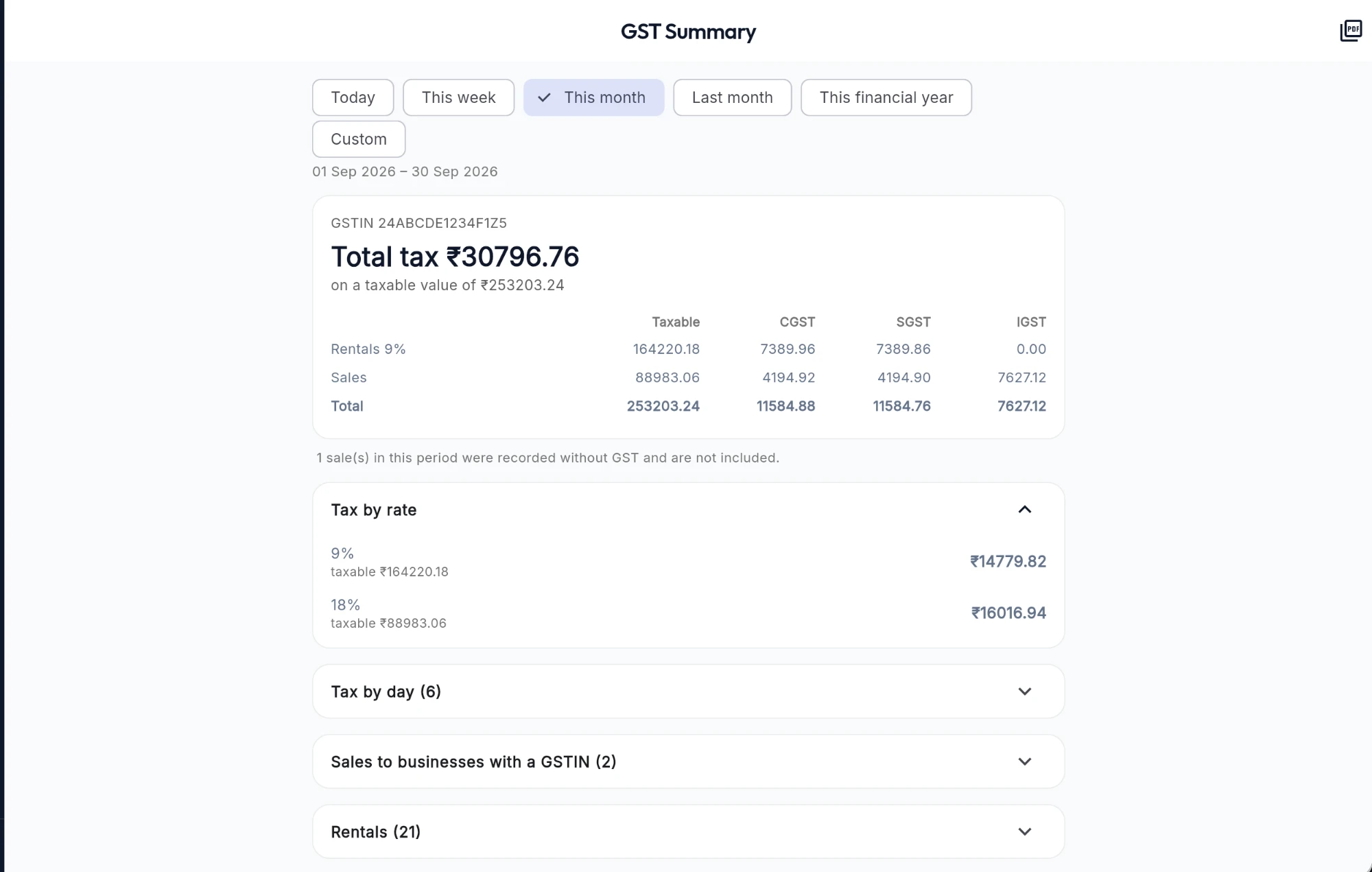1372x872 pixels.
Task: Expand Sales to businesses with a GSTIN
Action: click(x=688, y=762)
